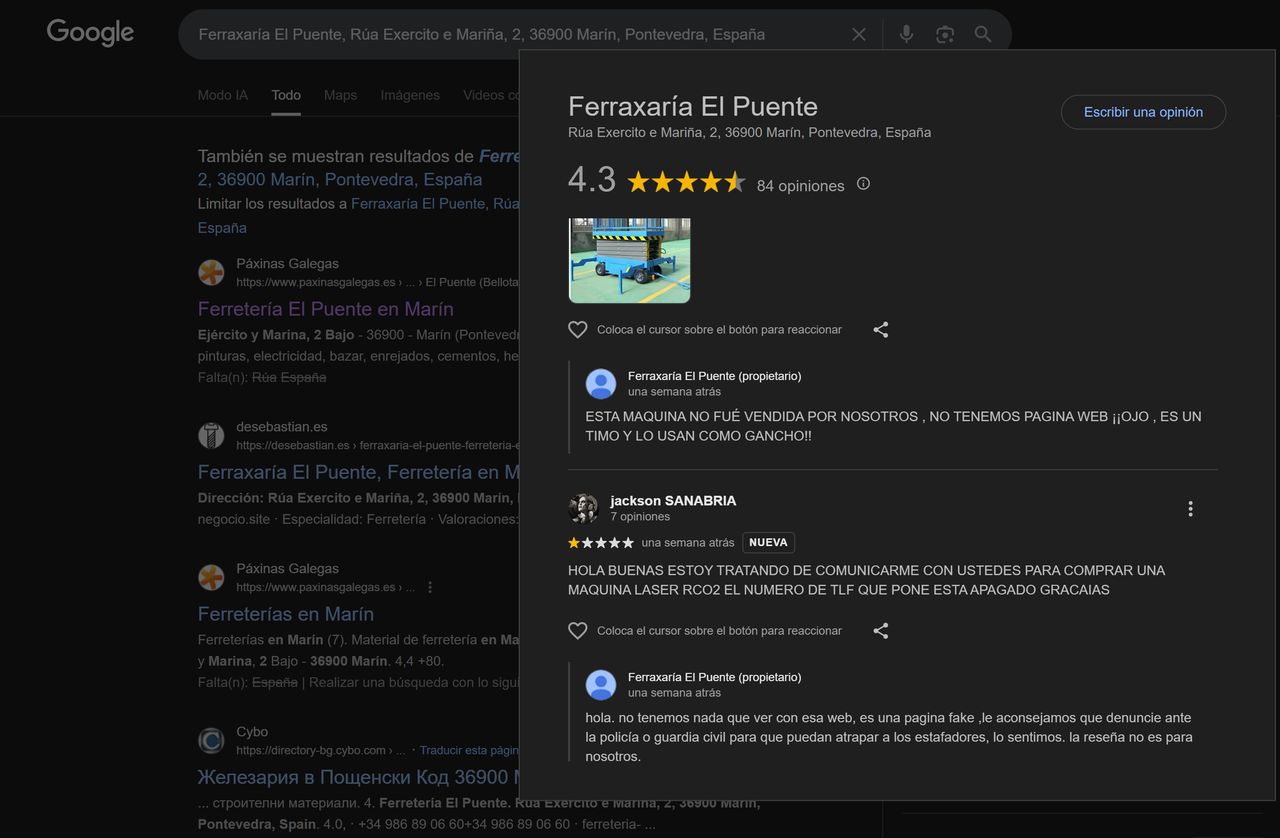1280x838 pixels.
Task: Open the Google homepage via the logo
Action: pos(89,32)
